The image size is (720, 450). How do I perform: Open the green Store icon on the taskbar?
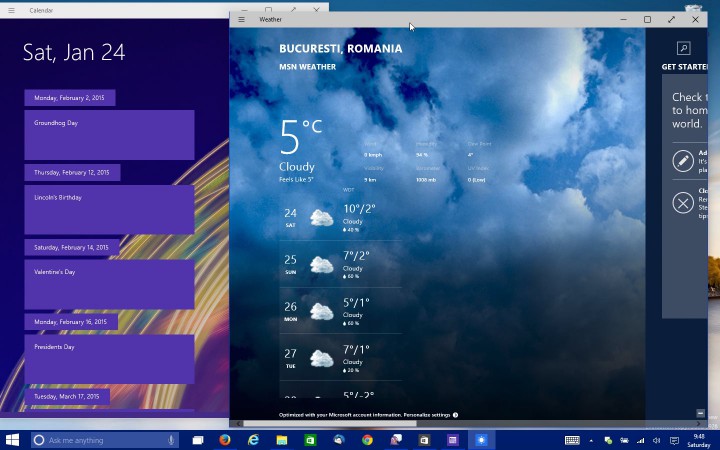tap(310, 440)
